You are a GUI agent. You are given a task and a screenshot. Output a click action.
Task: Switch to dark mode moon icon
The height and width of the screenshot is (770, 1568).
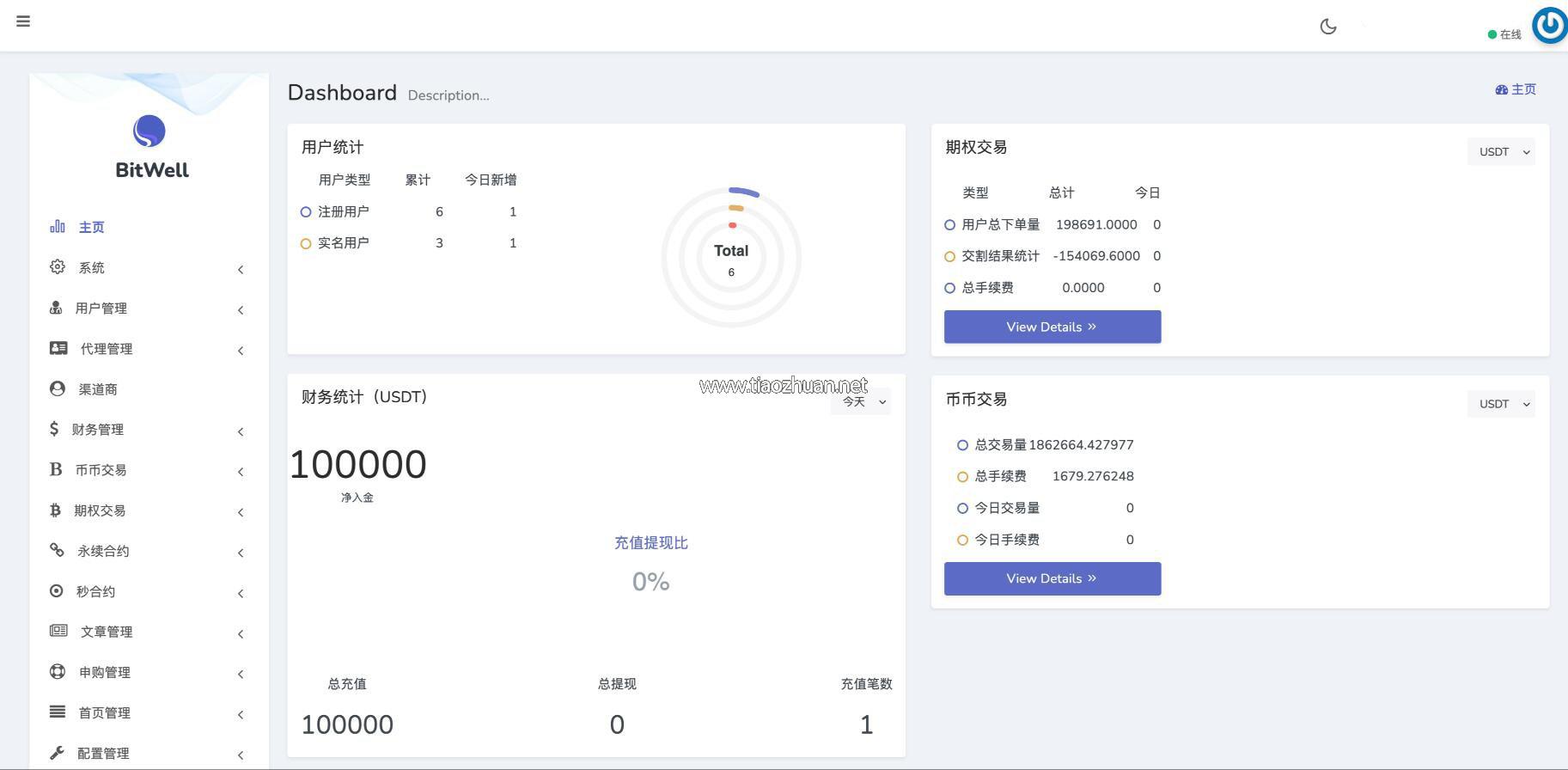pos(1328,27)
